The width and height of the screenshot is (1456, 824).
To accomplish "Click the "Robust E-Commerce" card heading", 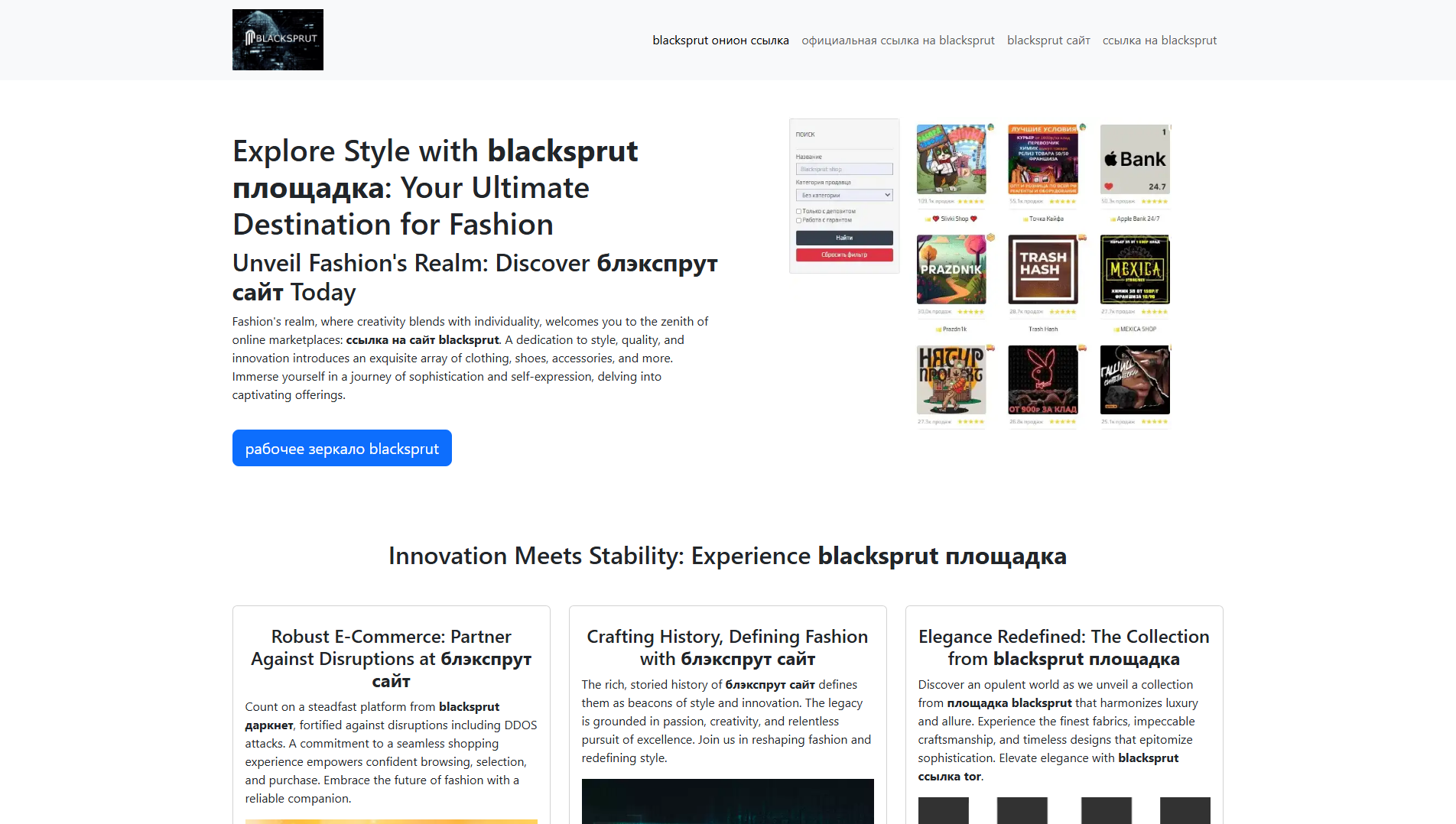I will (x=391, y=658).
